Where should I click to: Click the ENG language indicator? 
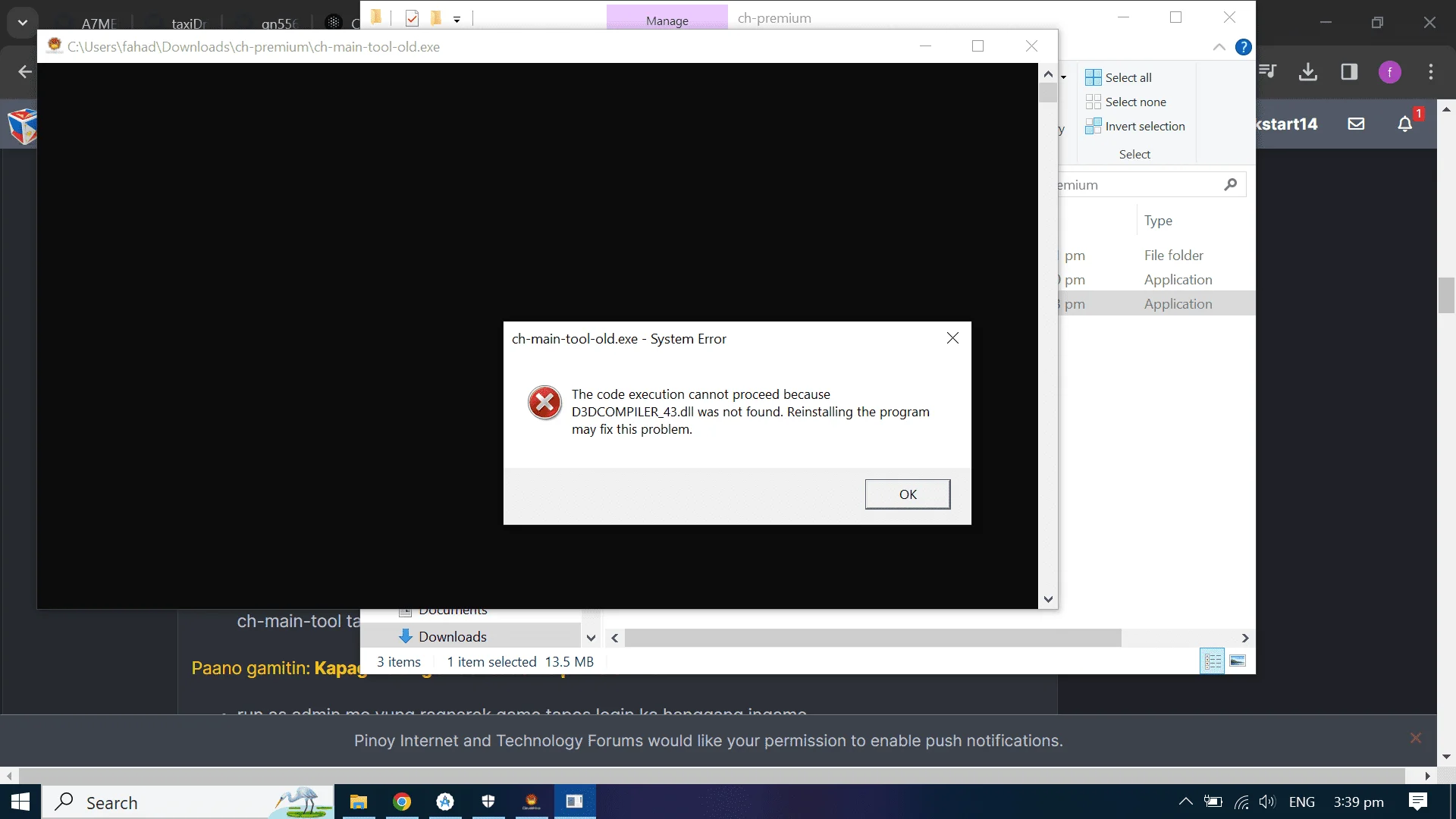(1301, 802)
